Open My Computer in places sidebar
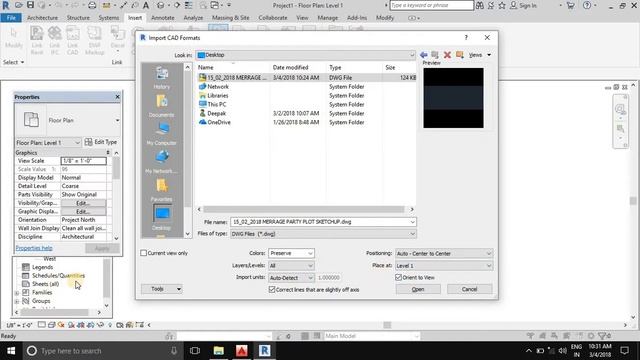The image size is (640, 360). pos(162,134)
